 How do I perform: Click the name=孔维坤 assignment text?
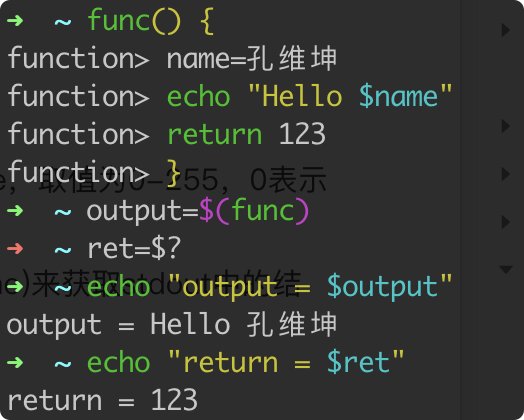252,58
